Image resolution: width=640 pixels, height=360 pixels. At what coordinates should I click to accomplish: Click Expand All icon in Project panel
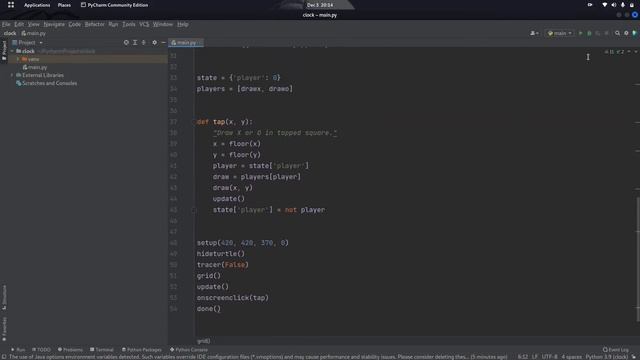(135, 42)
